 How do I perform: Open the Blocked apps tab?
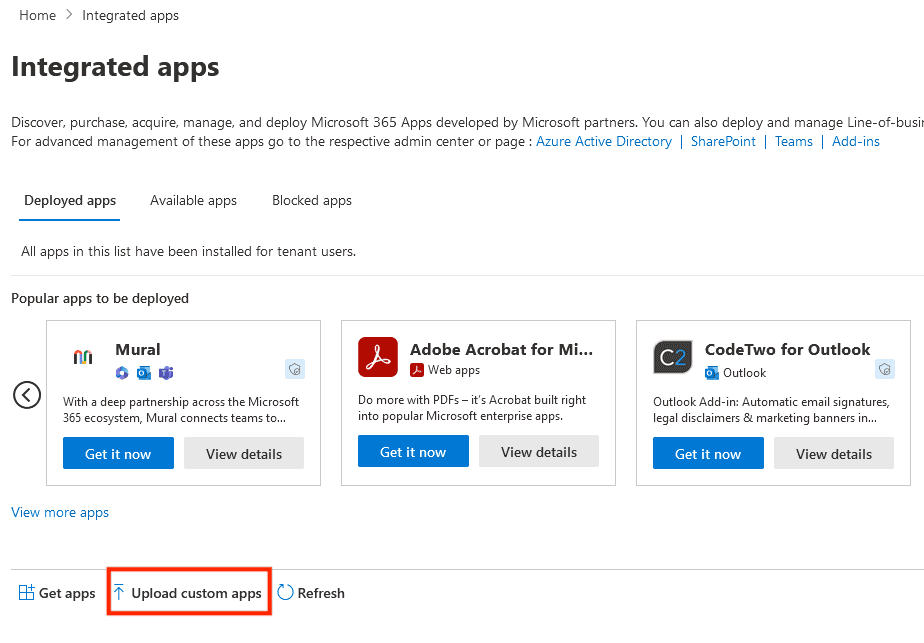pos(312,200)
